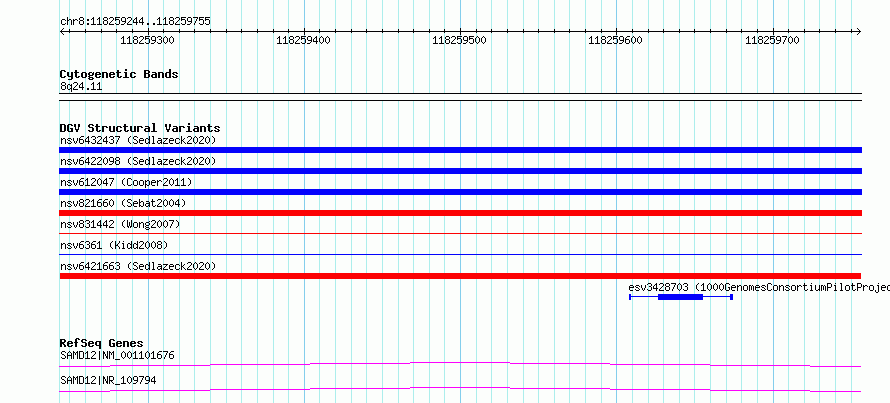Viewport: 890px width, 403px height.
Task: Click the right arrowhead of the ruler
Action: click(859, 32)
